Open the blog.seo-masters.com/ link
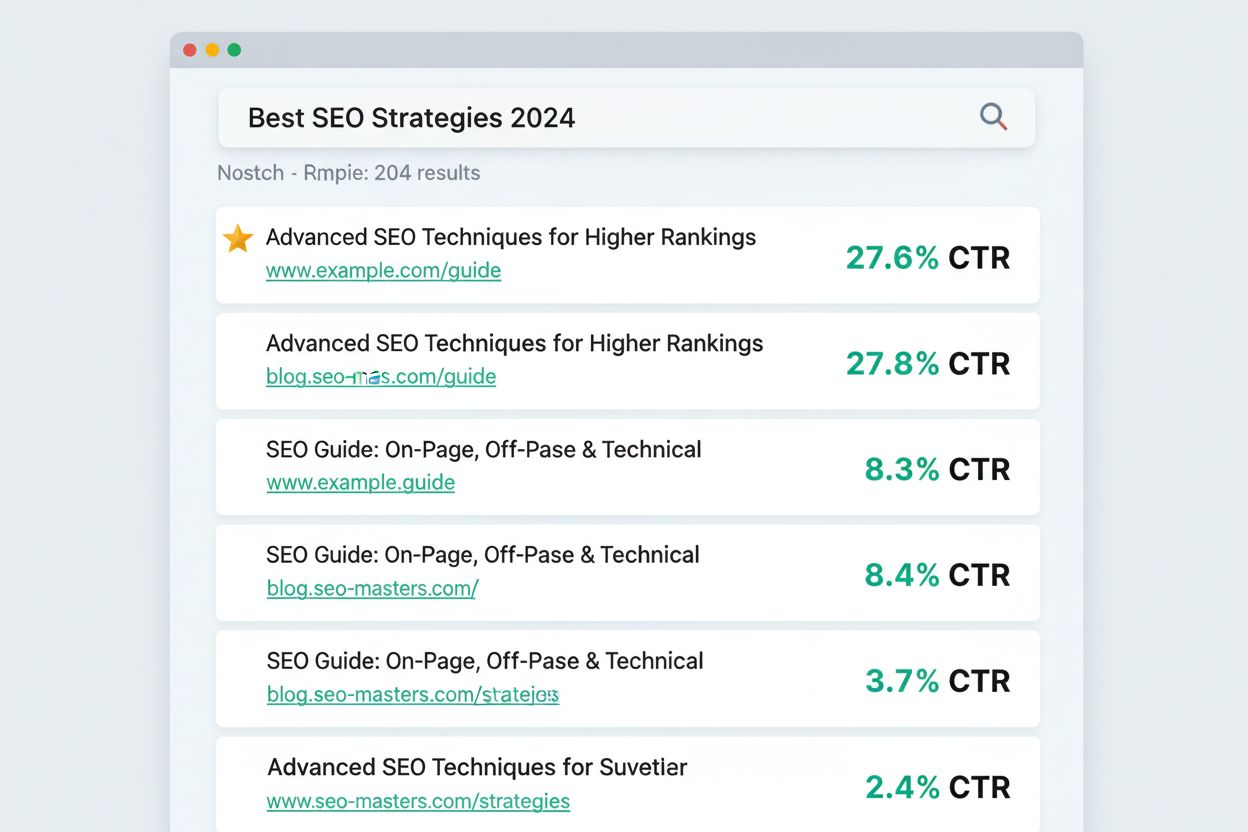1248x832 pixels. click(x=372, y=588)
